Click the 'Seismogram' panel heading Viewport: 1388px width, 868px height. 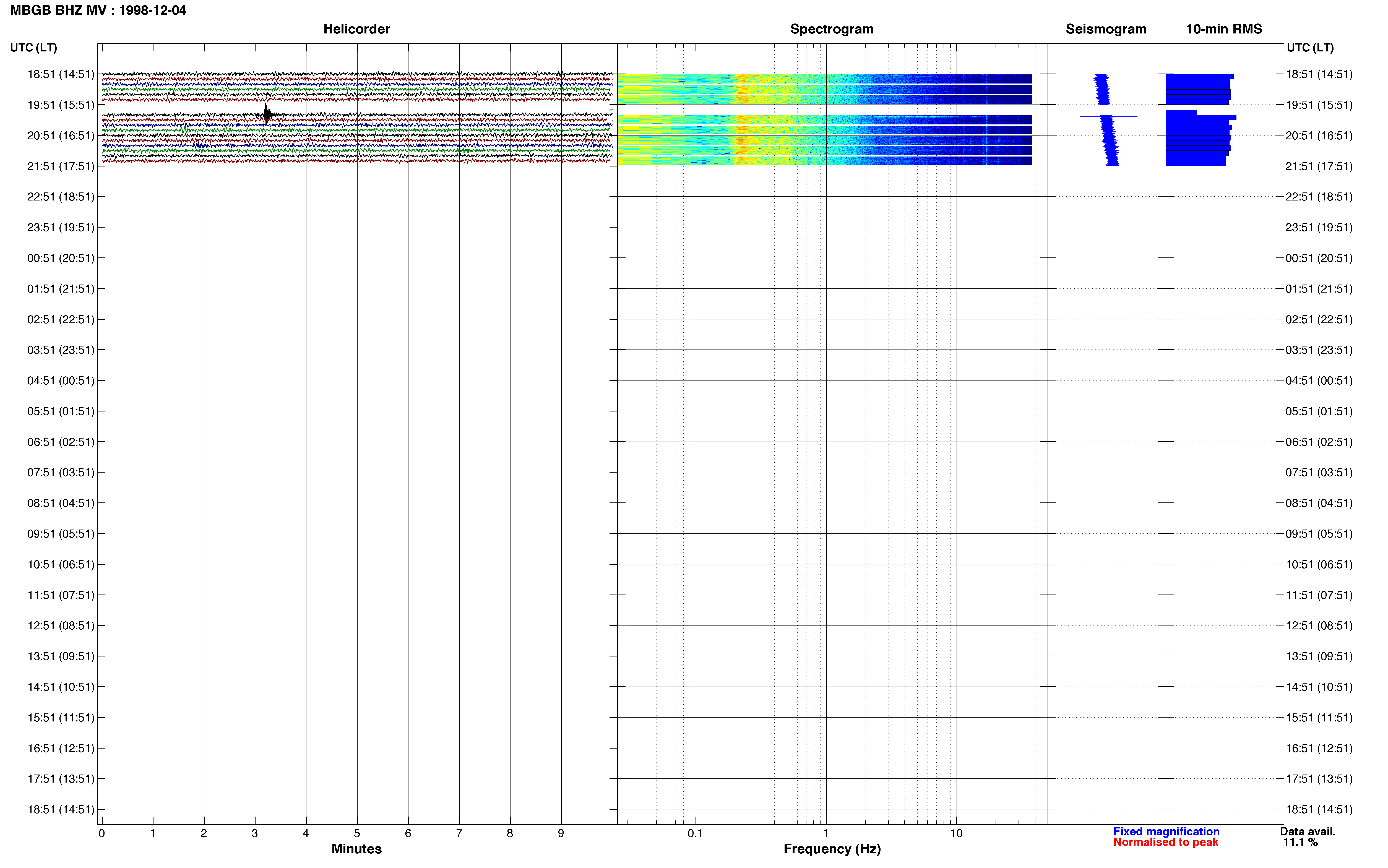point(1106,29)
